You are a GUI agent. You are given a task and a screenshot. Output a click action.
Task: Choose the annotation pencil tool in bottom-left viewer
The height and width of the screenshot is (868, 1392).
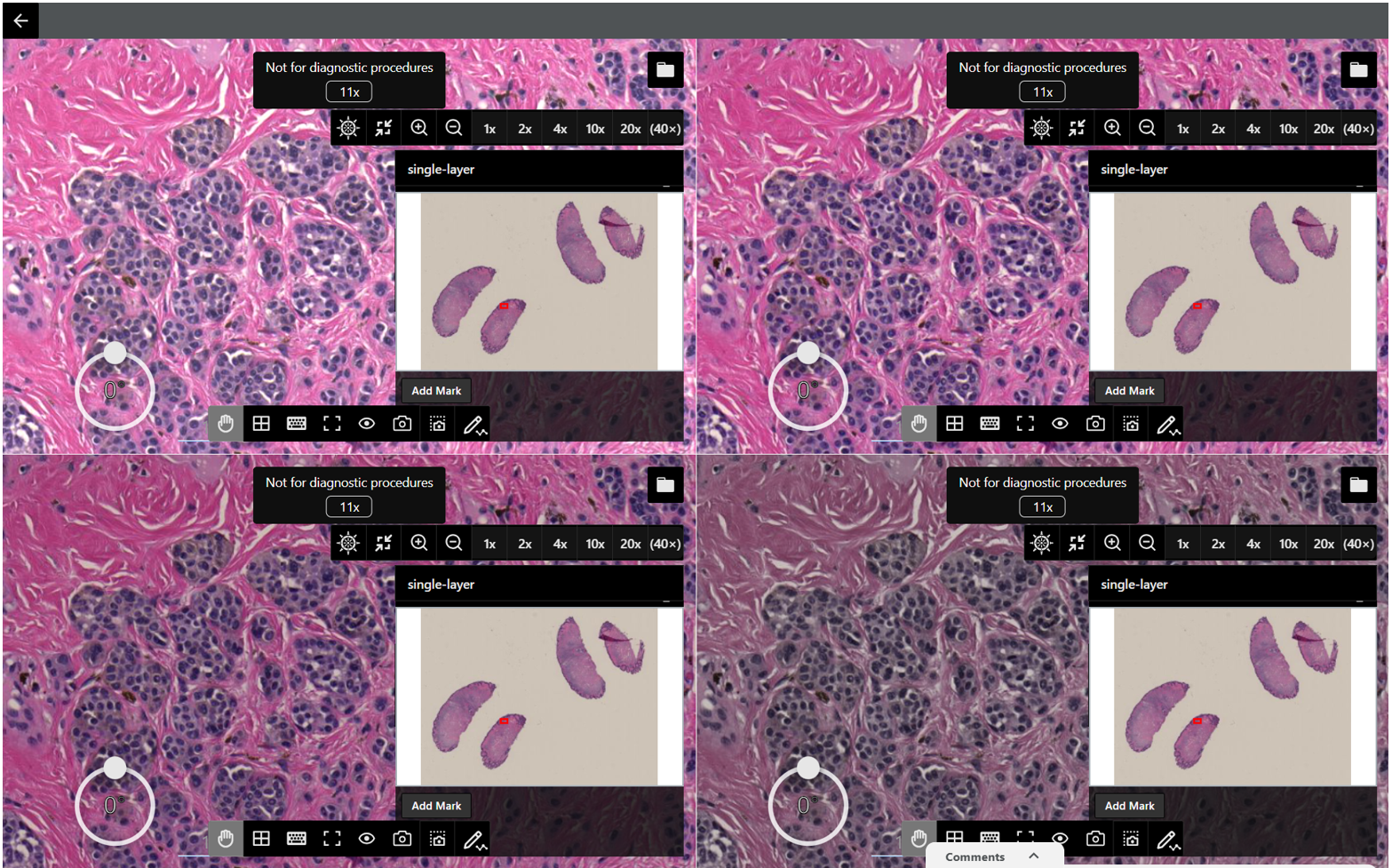(x=474, y=840)
